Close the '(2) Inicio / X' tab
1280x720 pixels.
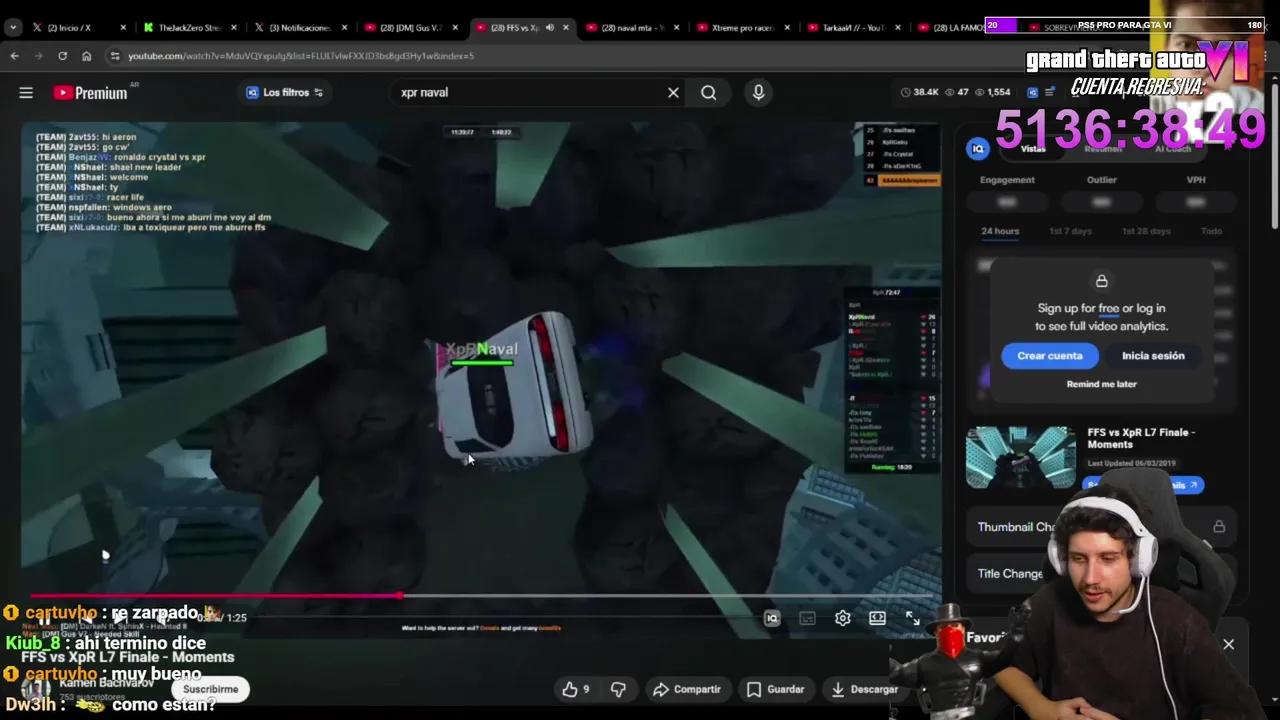[x=123, y=28]
